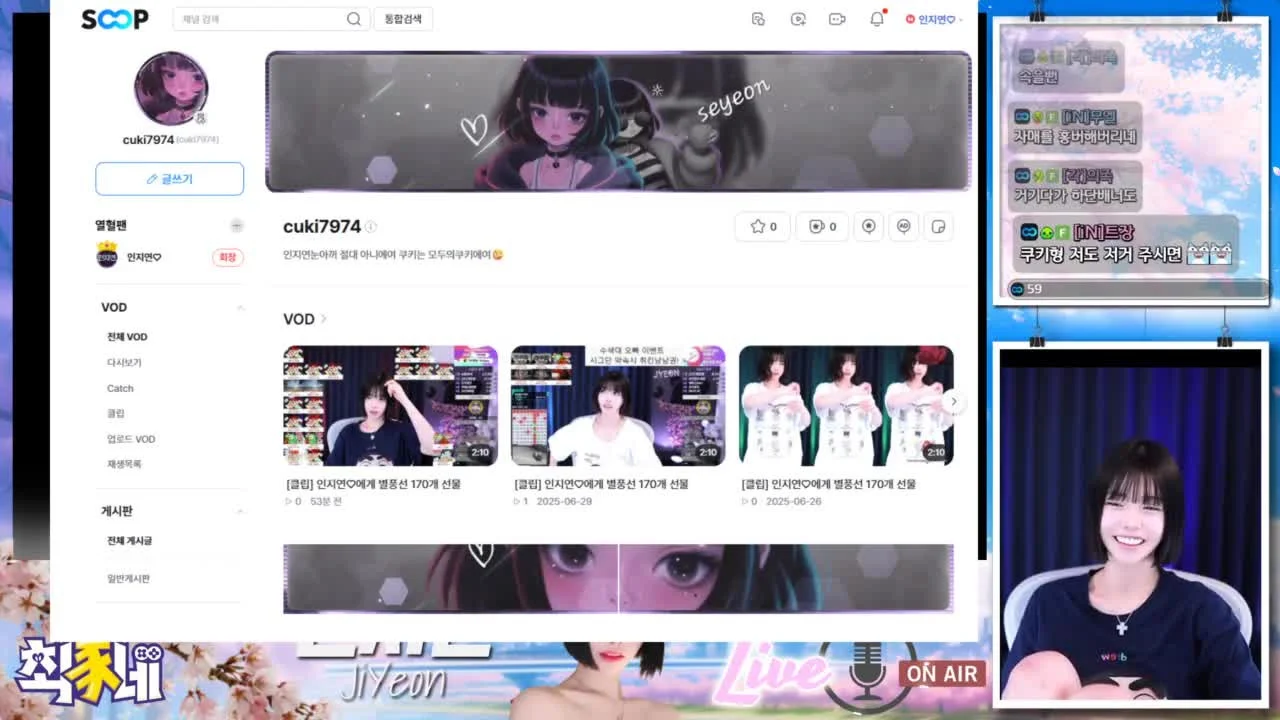Screen dimensions: 1280x720
Task: Select 재생목록 in sidebar
Action: (x=124, y=464)
